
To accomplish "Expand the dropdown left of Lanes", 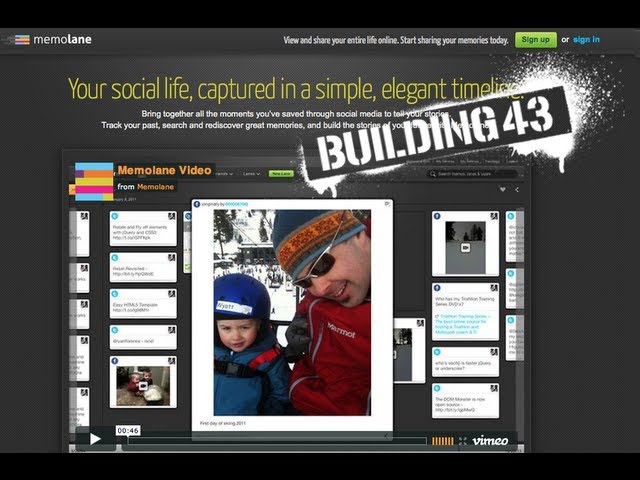I will 224,174.
